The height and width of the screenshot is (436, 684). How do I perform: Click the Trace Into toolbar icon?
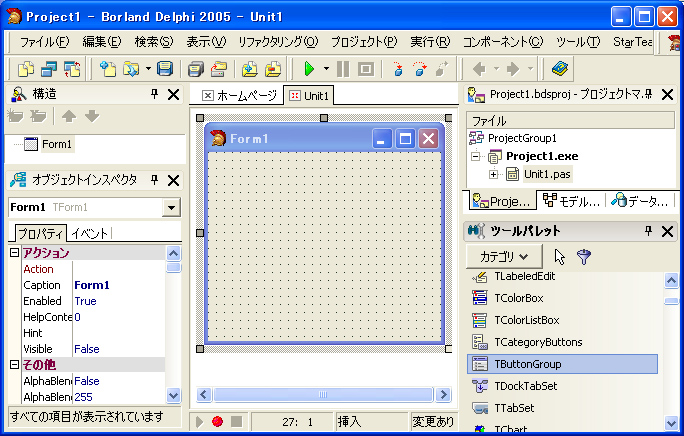[x=398, y=69]
